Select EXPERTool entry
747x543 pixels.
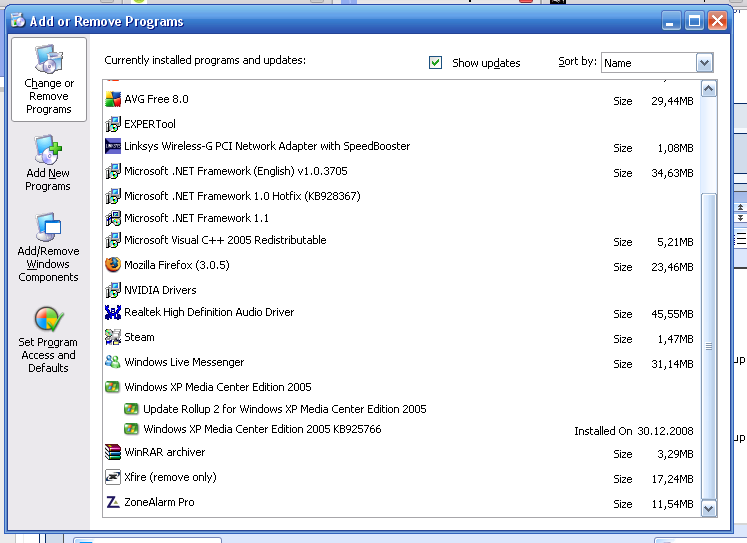[x=401, y=124]
